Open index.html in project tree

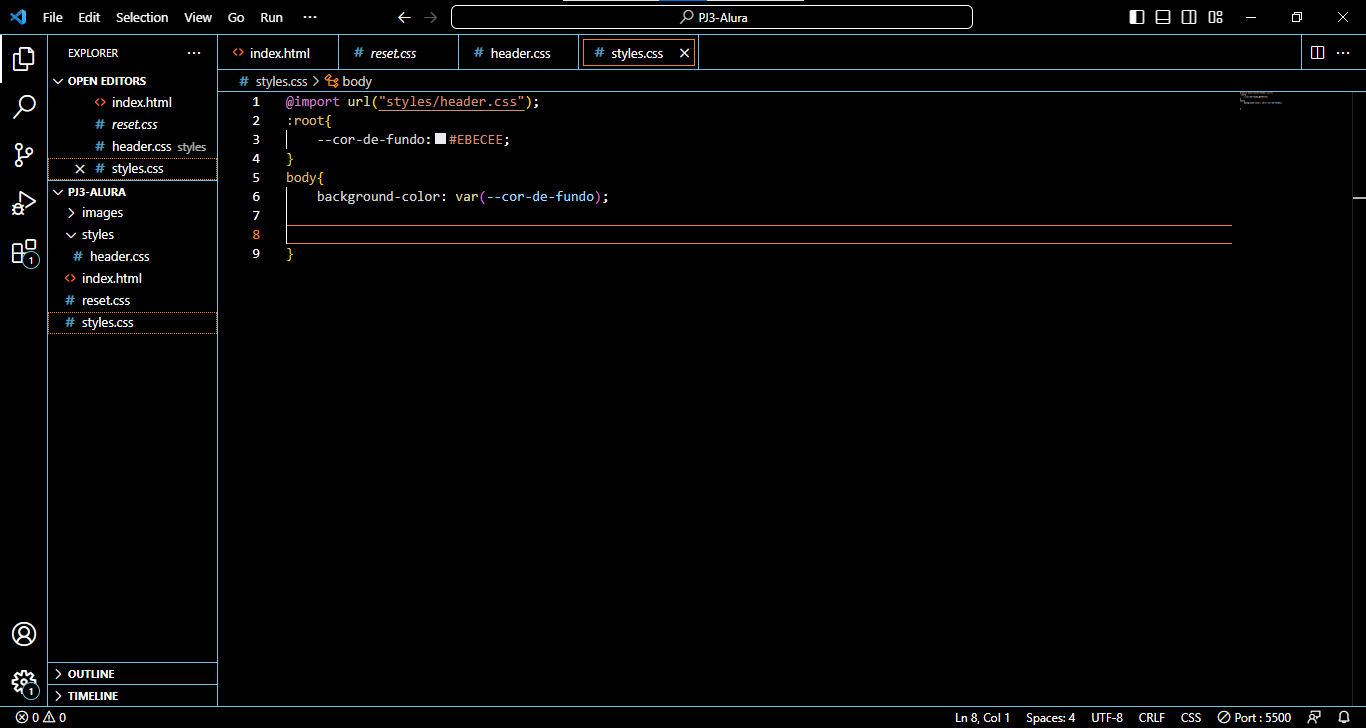click(132, 279)
